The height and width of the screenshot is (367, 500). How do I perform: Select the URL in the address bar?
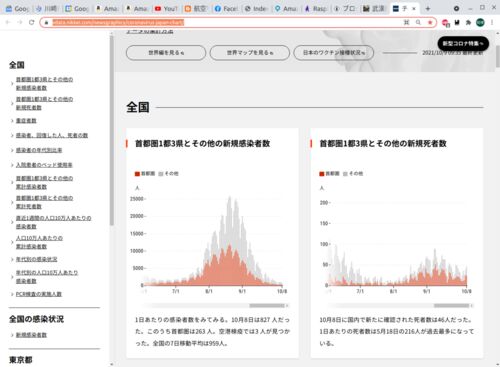point(118,22)
